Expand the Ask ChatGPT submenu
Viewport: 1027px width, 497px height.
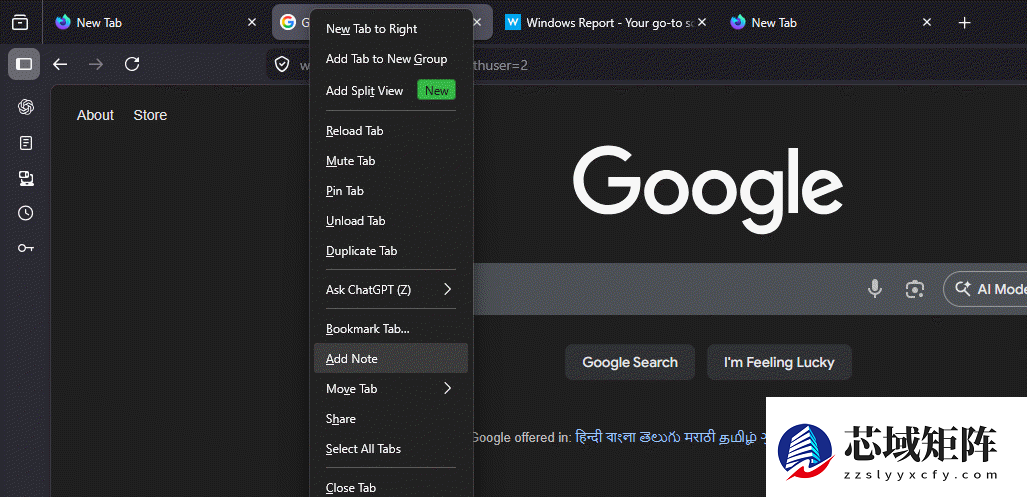[390, 290]
